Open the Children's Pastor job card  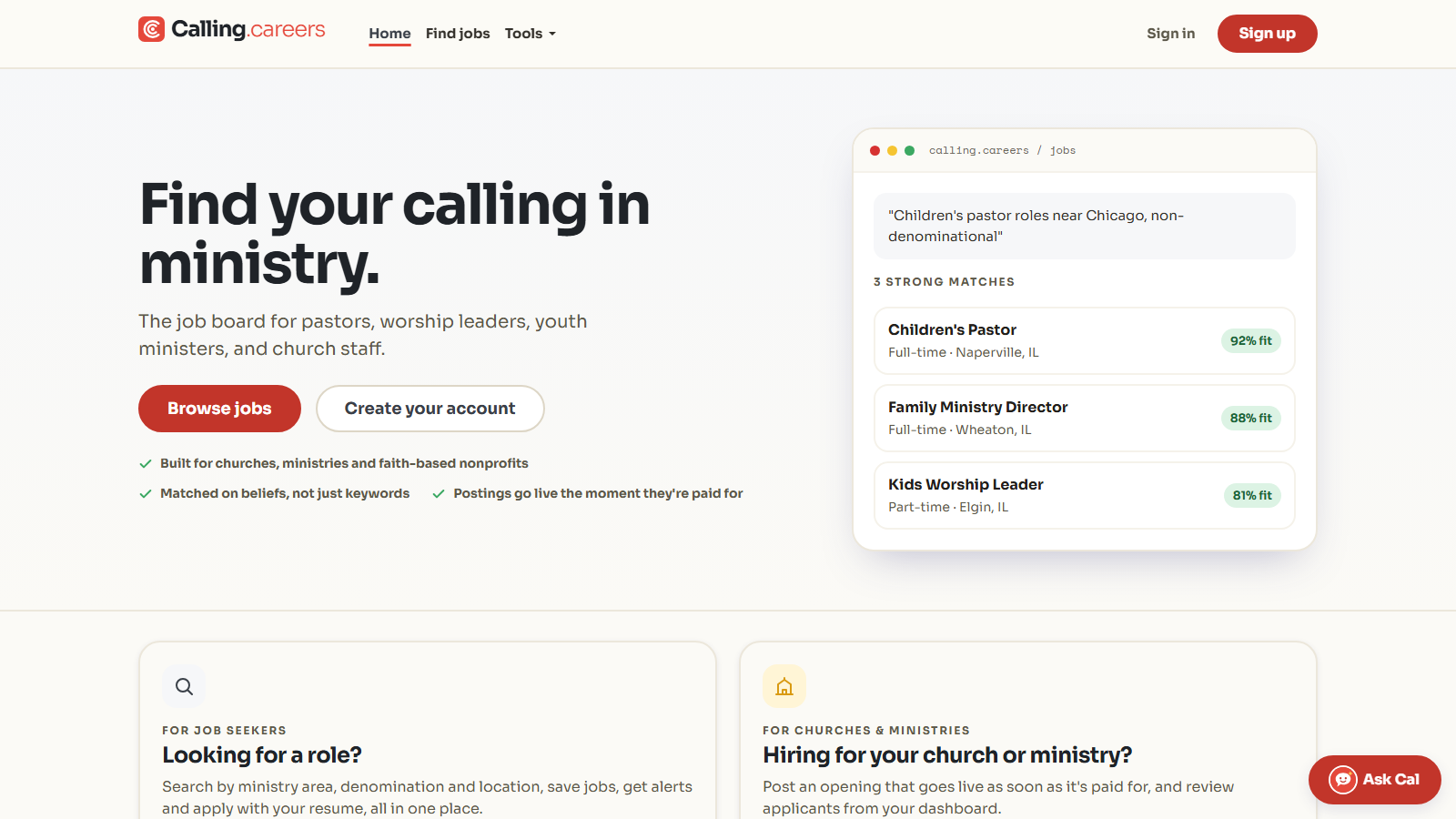click(1084, 340)
